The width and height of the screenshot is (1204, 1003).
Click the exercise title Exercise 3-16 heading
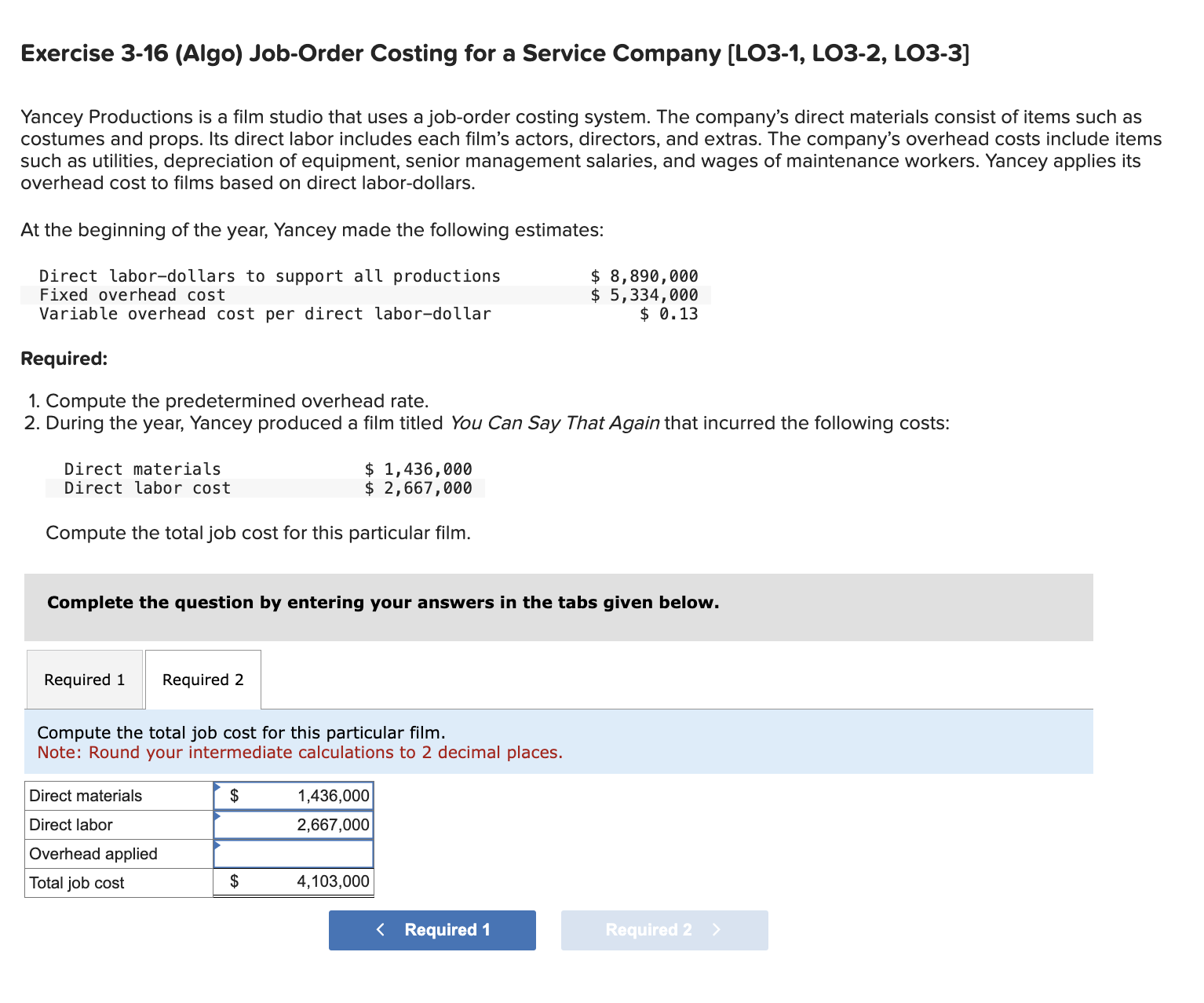click(x=494, y=53)
